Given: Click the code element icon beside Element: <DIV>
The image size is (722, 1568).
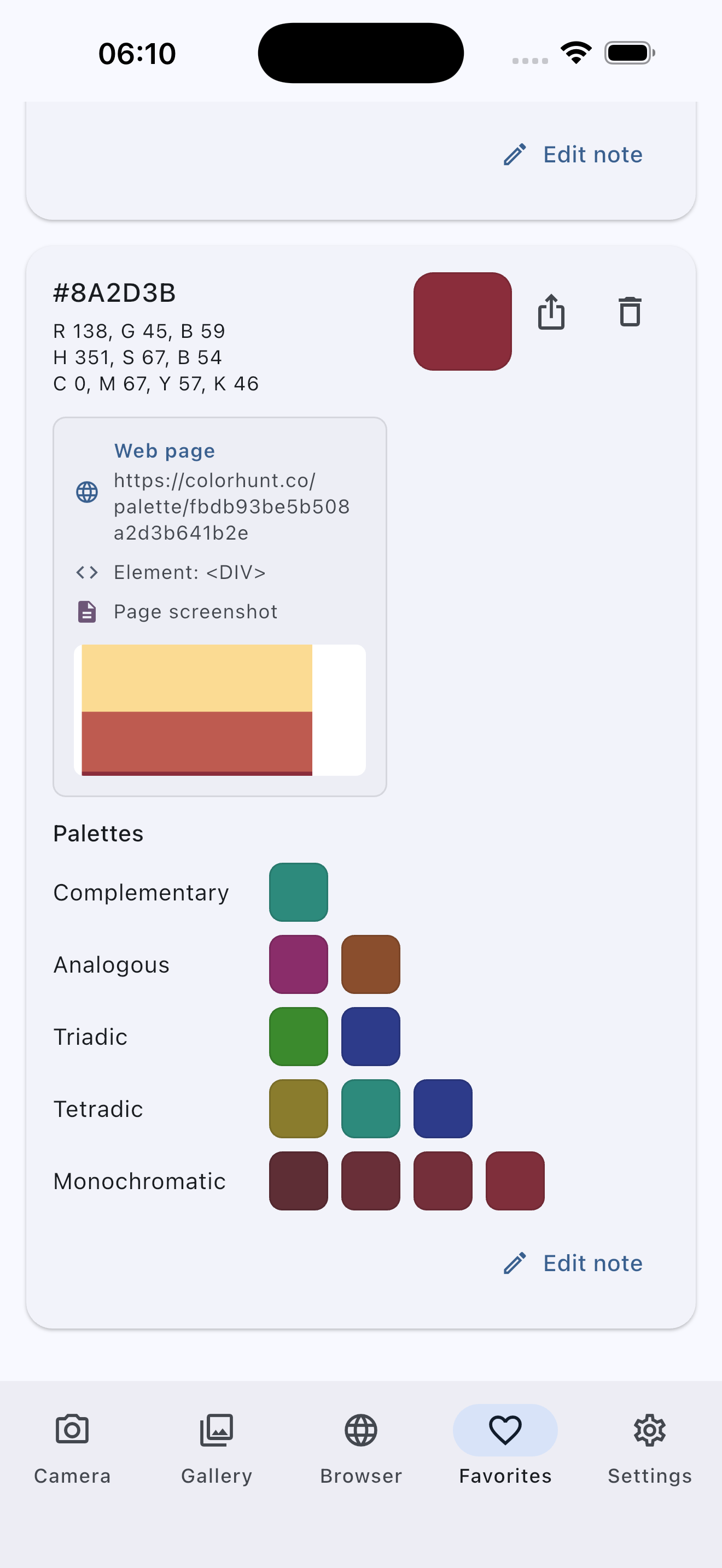Looking at the screenshot, I should pyautogui.click(x=86, y=571).
